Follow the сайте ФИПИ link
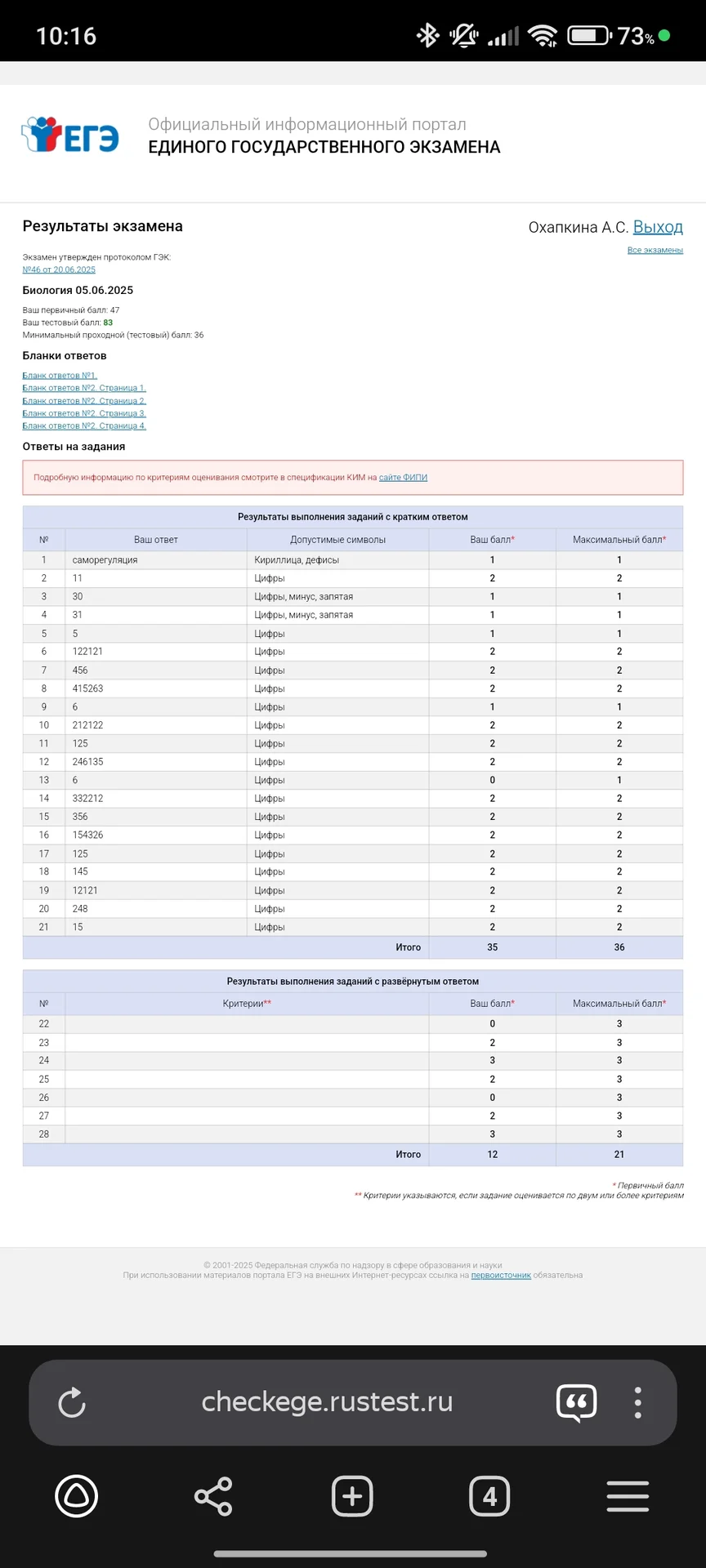This screenshot has height=1568, width=706. pos(403,478)
